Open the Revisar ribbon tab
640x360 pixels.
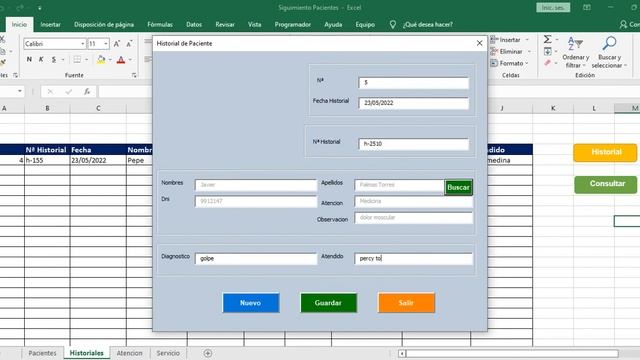225,24
